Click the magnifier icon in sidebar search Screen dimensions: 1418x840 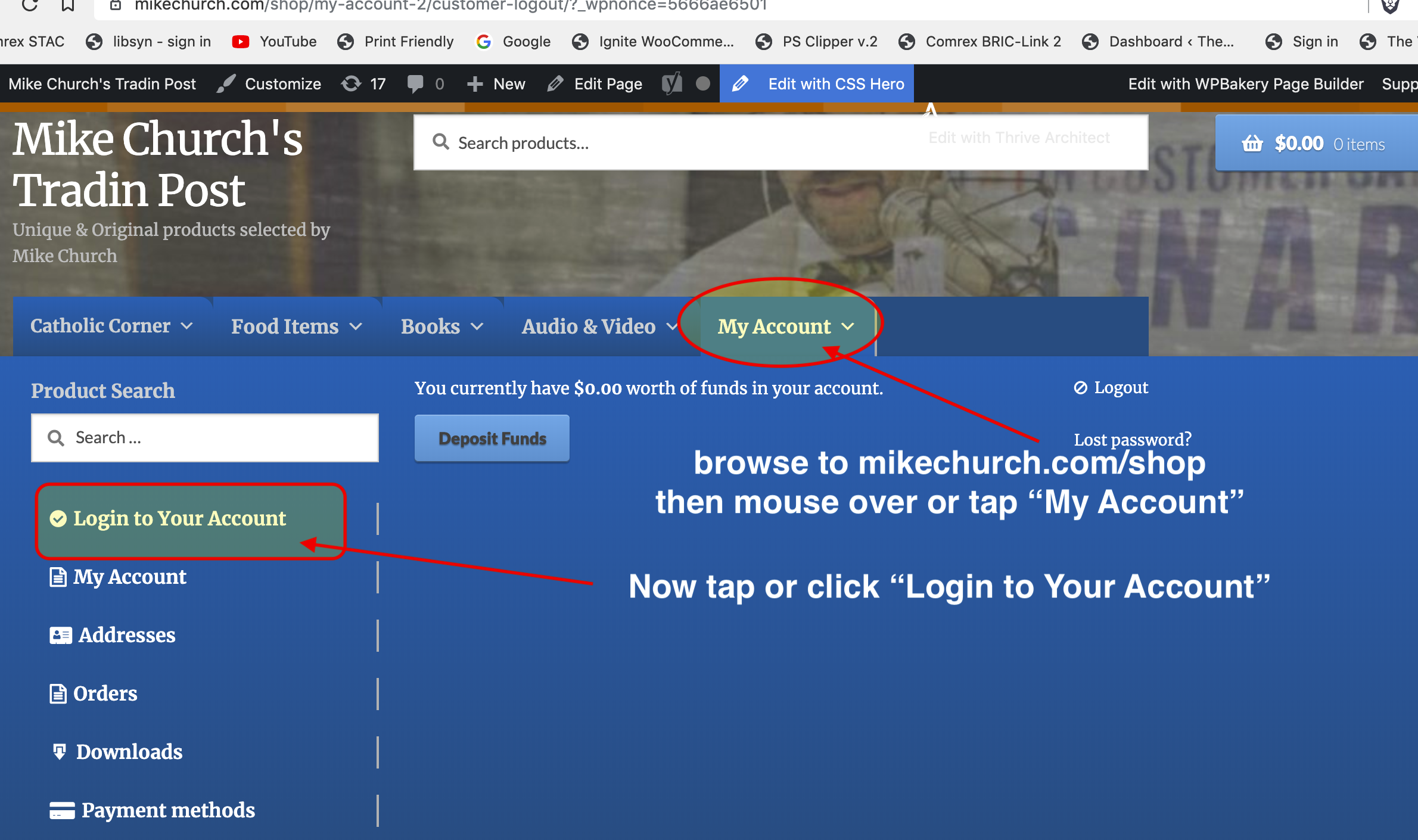click(56, 438)
